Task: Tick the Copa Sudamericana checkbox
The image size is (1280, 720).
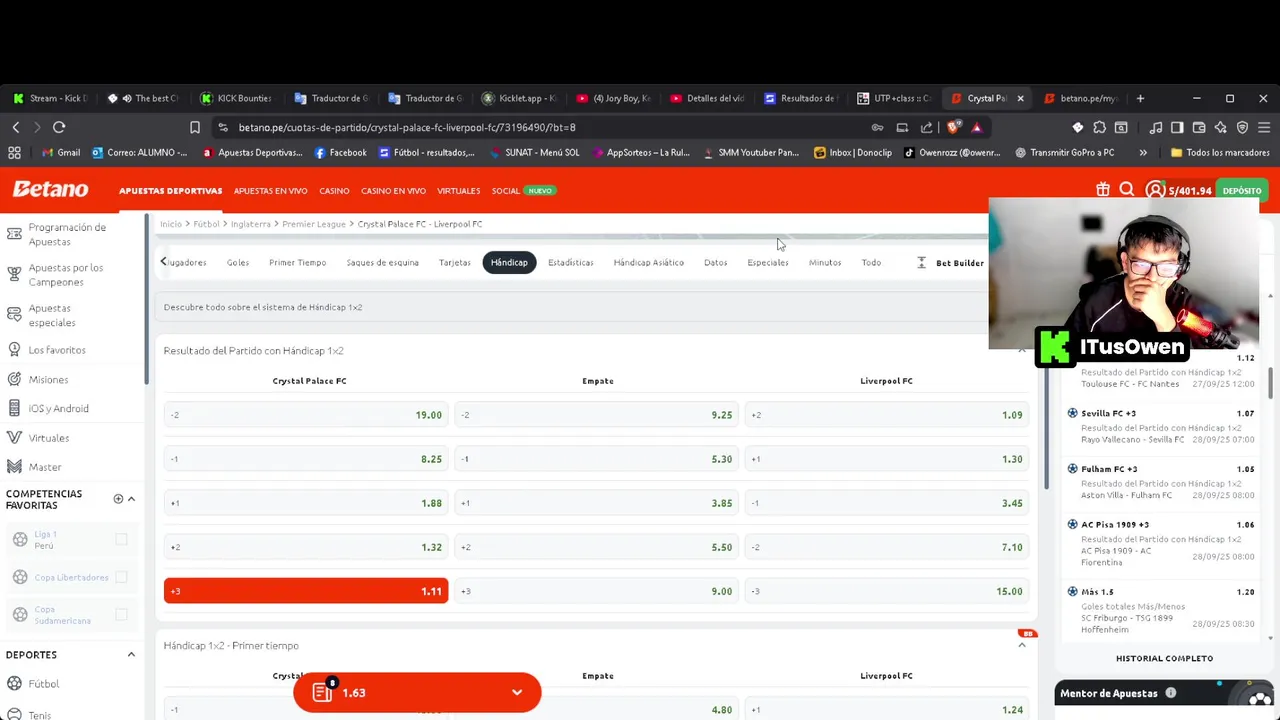Action: coord(122,615)
